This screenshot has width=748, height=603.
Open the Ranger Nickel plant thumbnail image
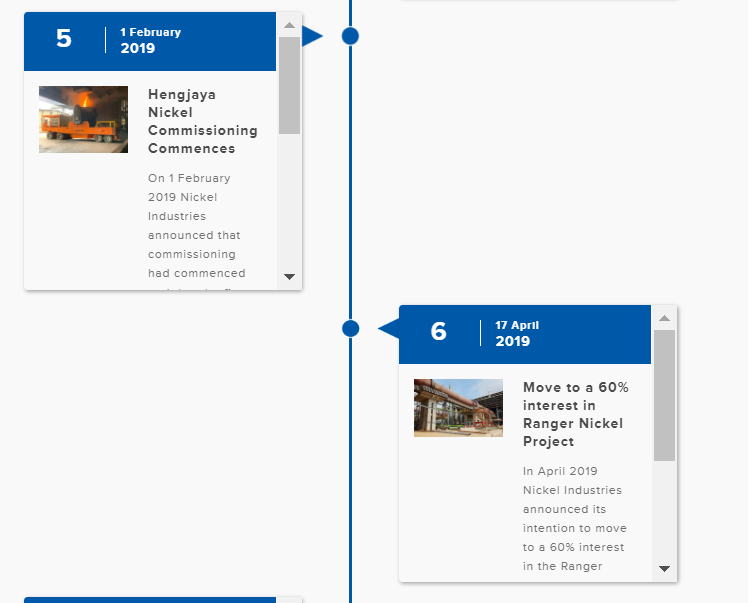coord(458,408)
